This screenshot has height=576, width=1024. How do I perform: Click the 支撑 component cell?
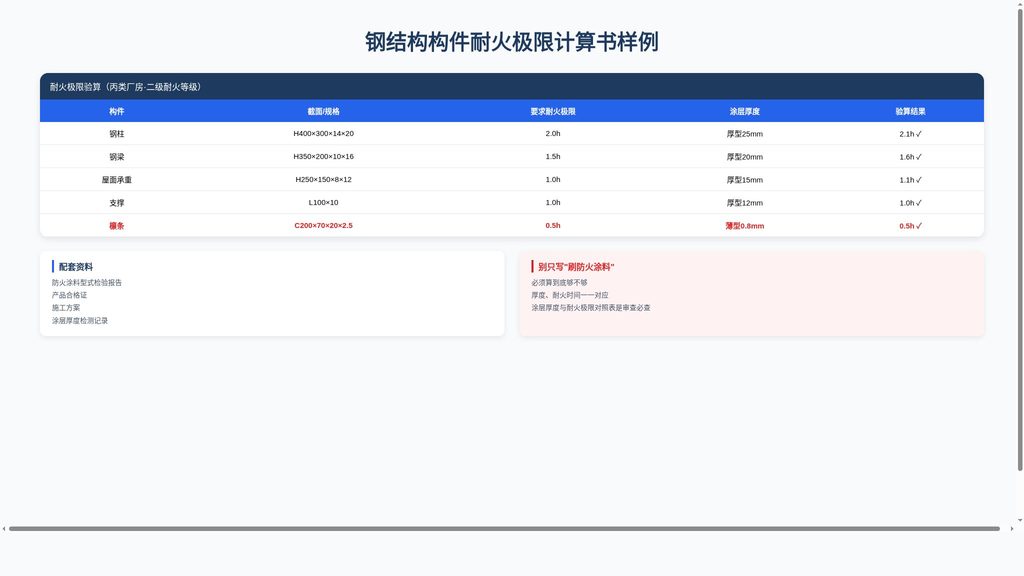click(116, 202)
